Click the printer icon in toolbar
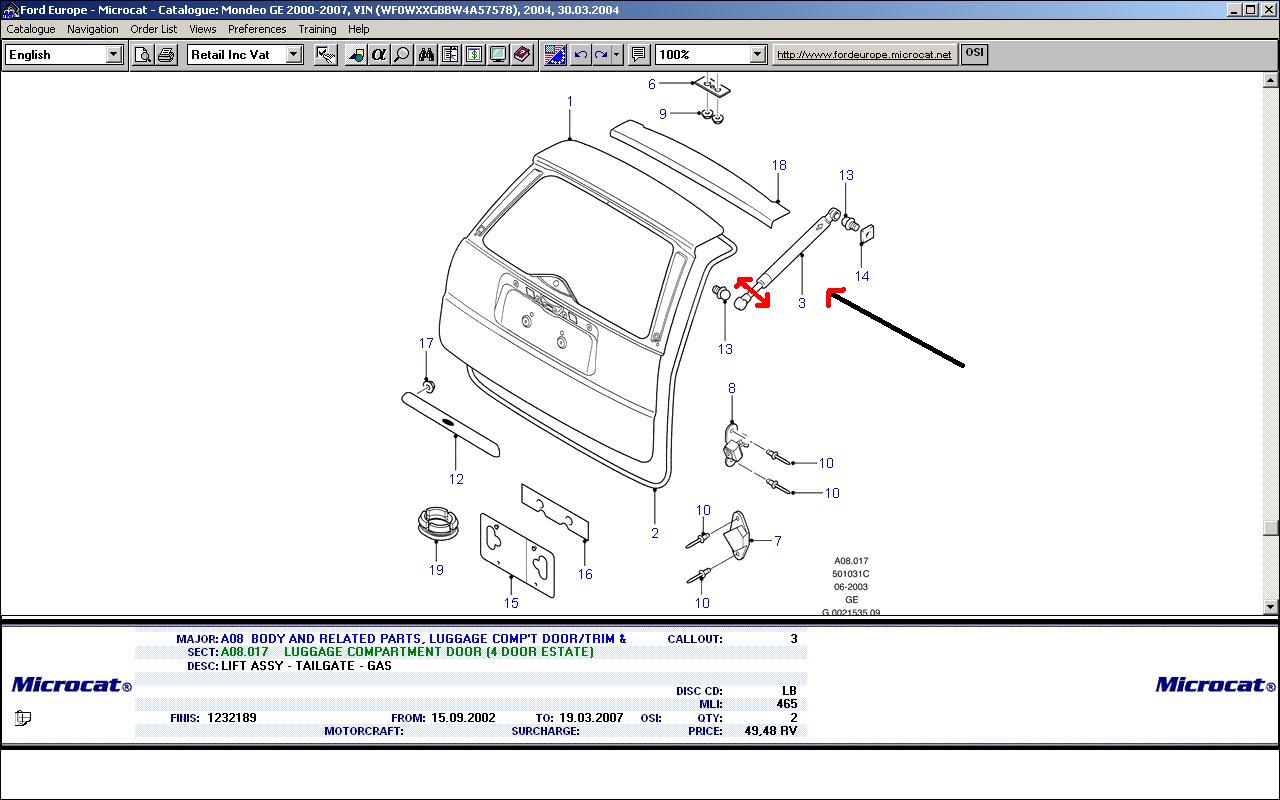This screenshot has height=800, width=1280. click(x=166, y=55)
